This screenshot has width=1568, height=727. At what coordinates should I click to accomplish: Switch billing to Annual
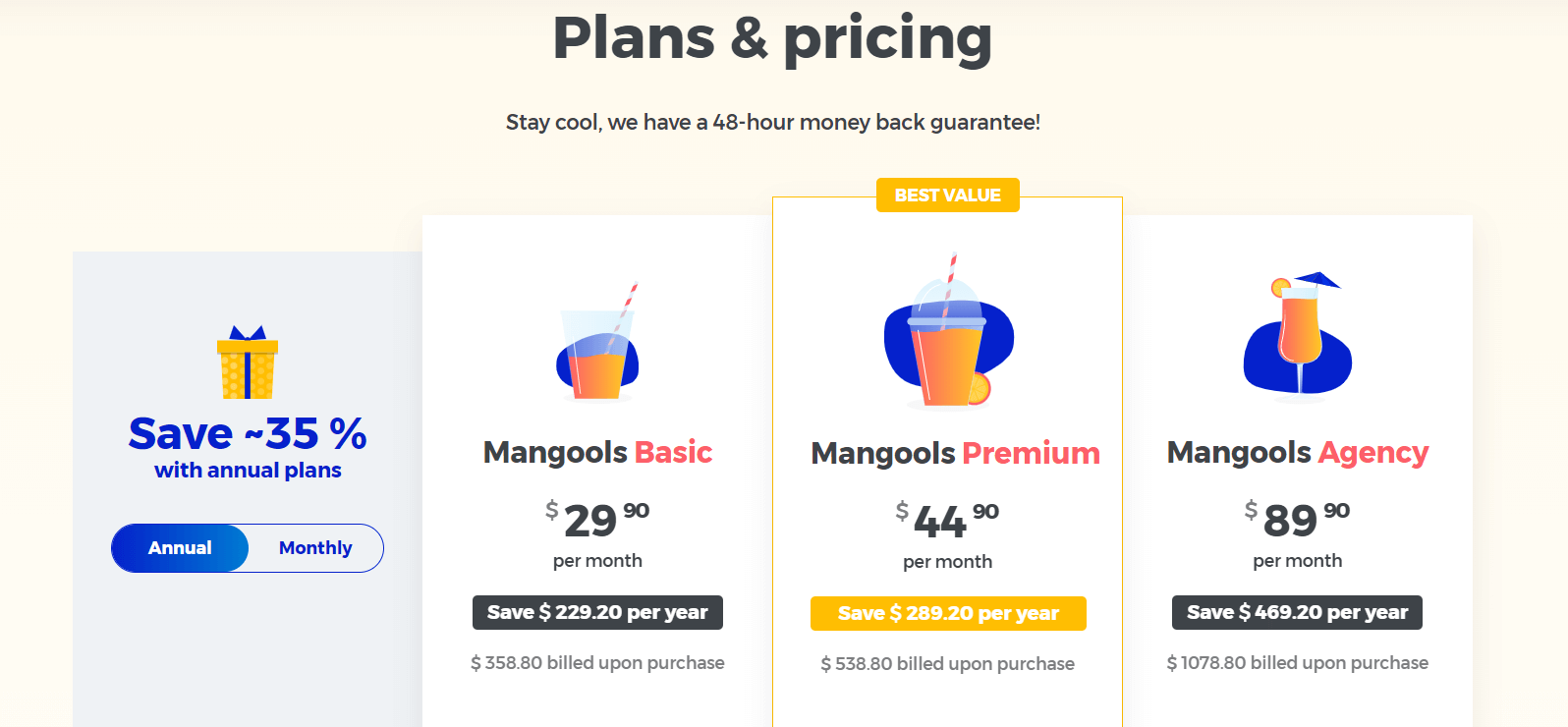click(x=180, y=548)
